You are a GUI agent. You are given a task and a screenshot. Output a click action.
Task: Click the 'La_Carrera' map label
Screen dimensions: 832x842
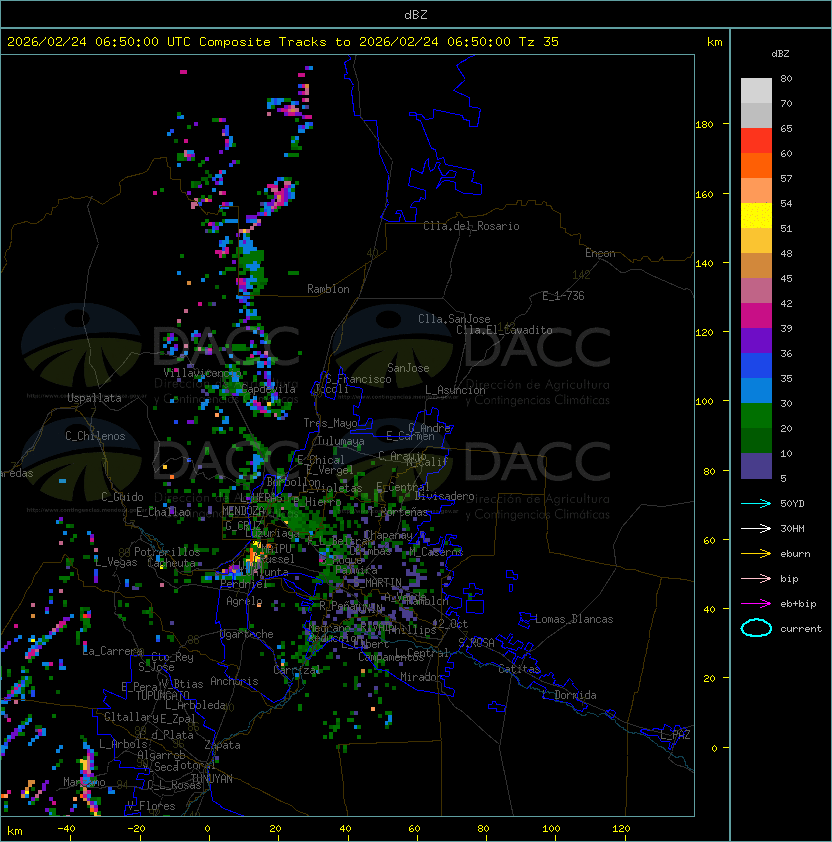click(113, 651)
